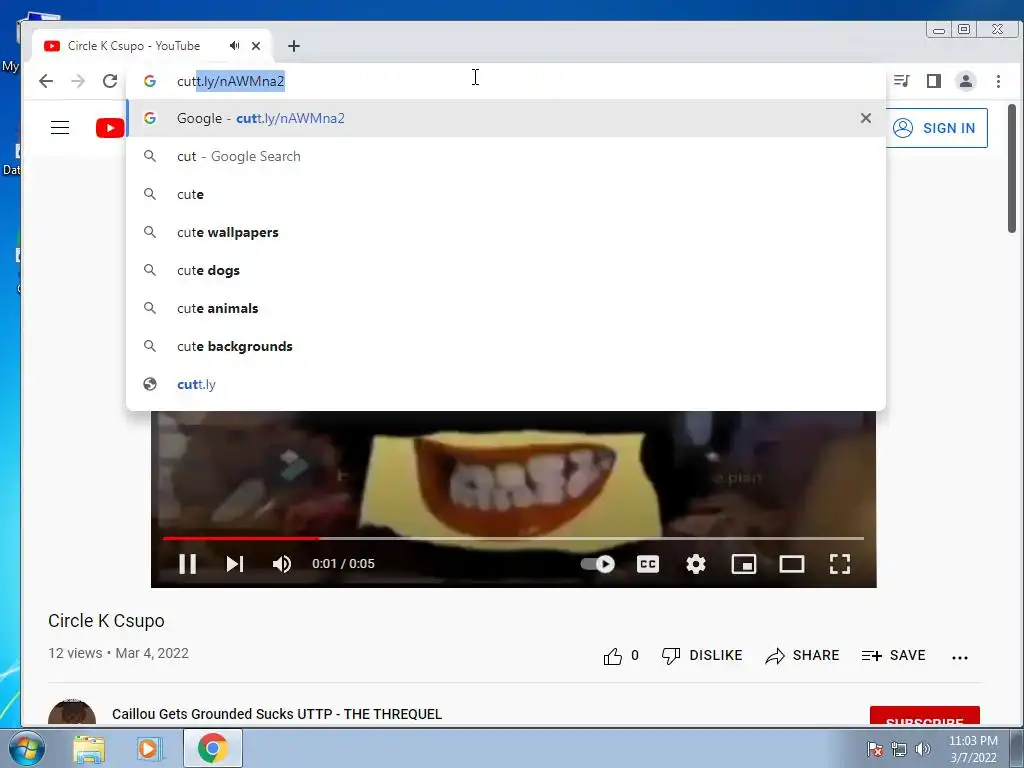Screen dimensions: 1024x768
Task: Choose the 'cute' search suggestion
Action: tap(506, 194)
